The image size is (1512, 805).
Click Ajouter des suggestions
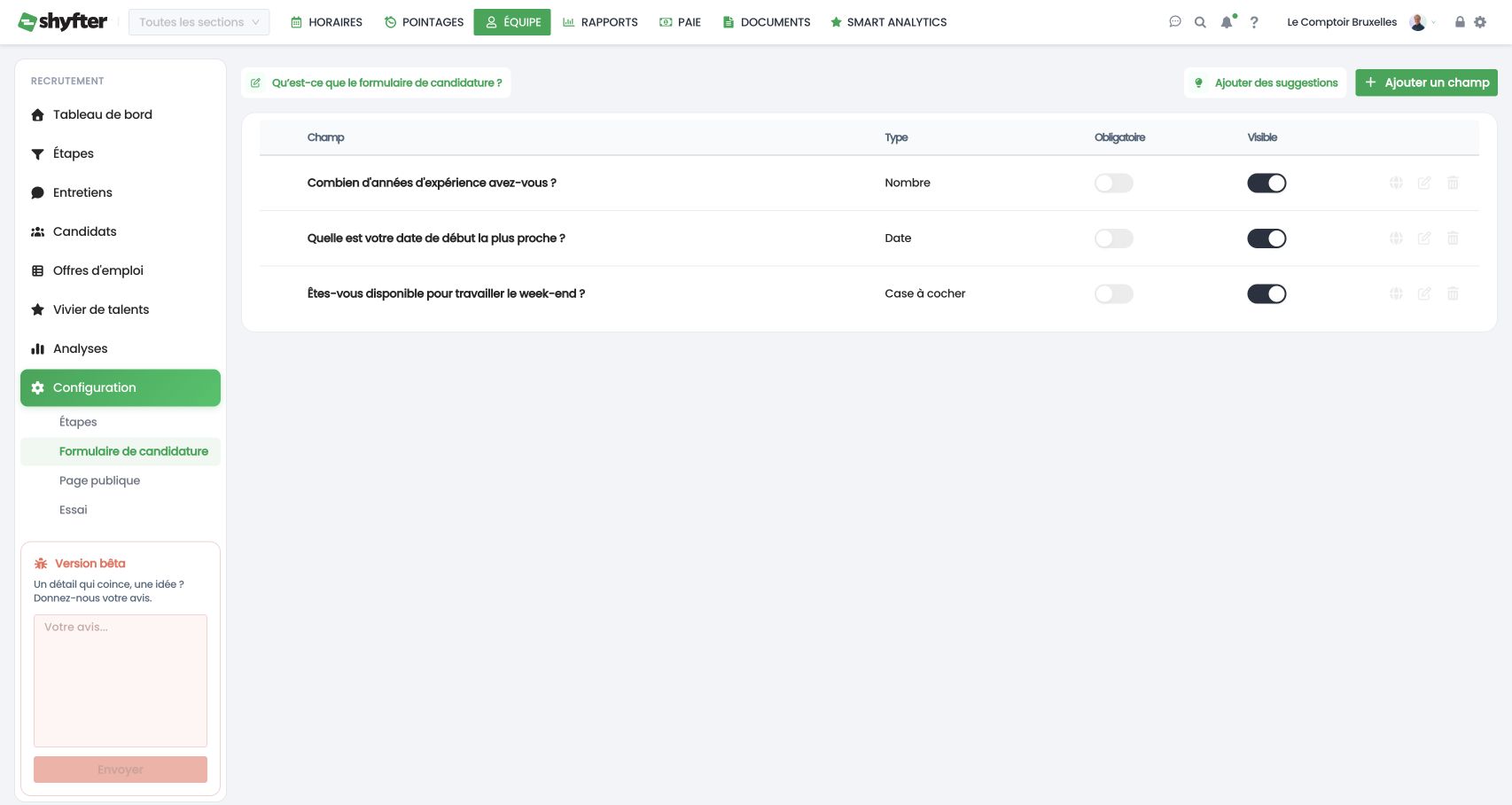1265,82
